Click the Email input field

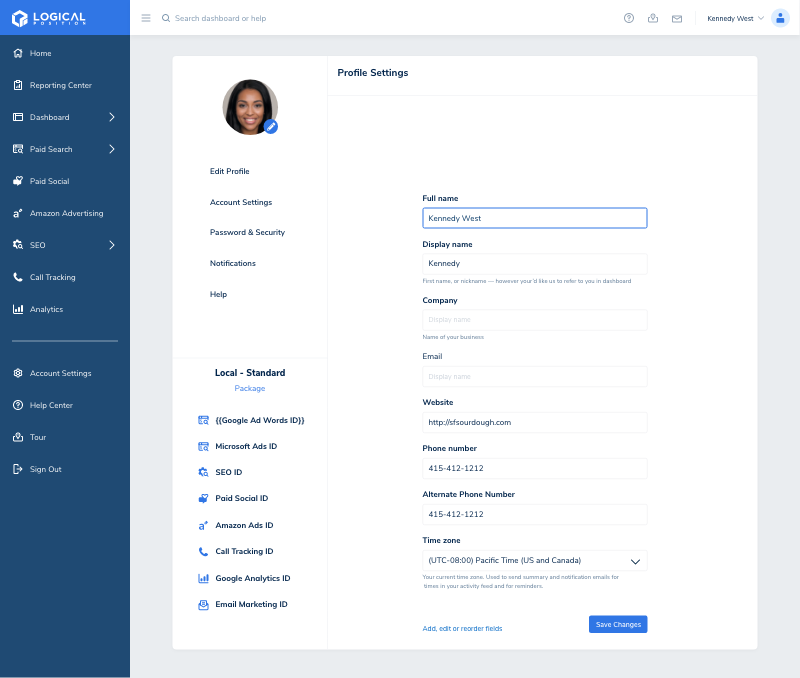coord(535,376)
